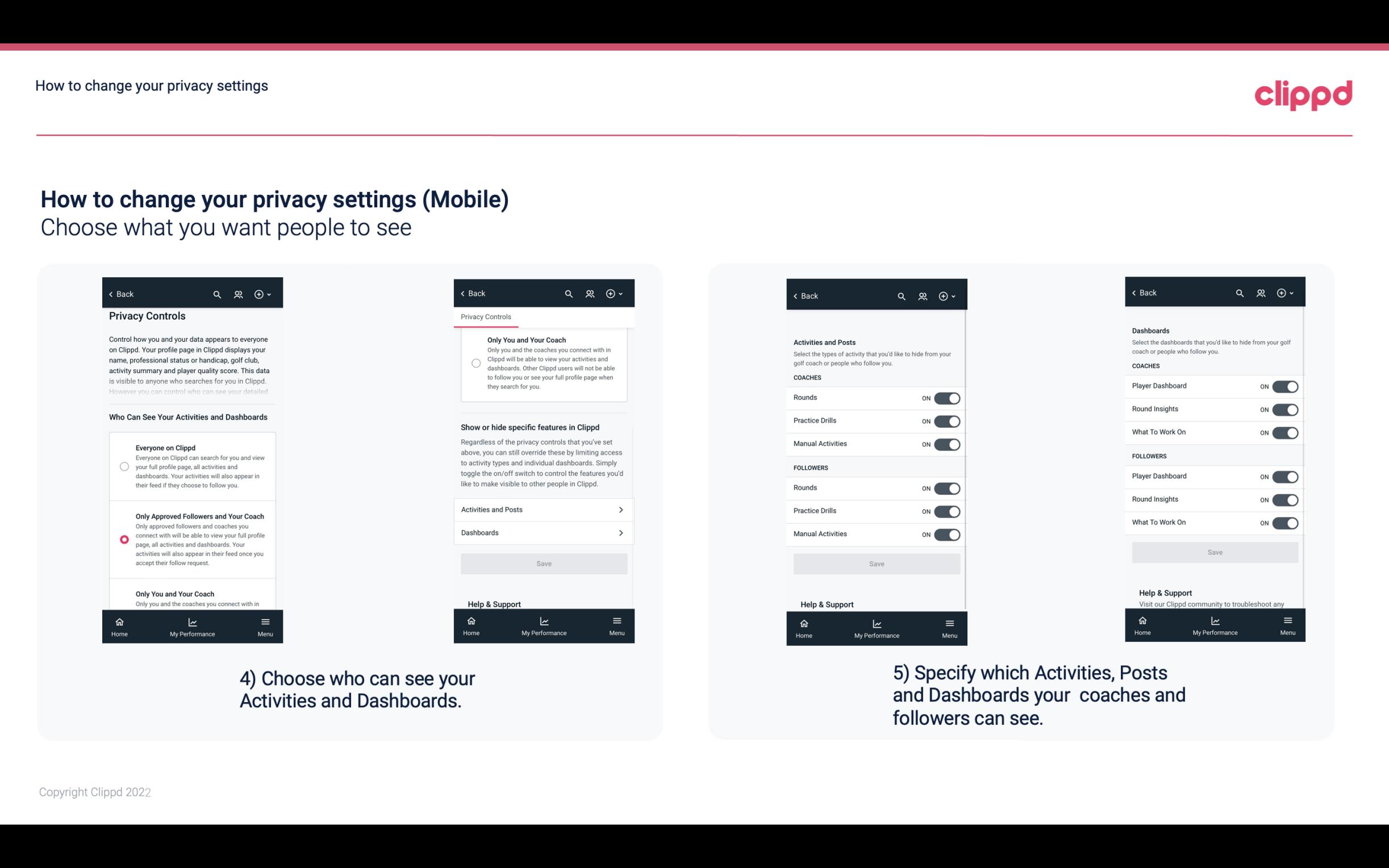
Task: Click the search icon in top navigation bar
Action: 217,294
